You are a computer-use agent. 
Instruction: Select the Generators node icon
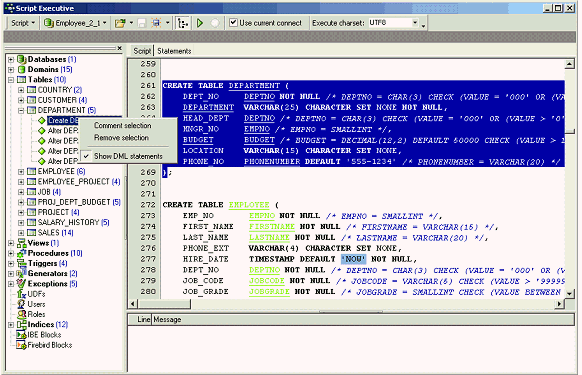[22, 274]
